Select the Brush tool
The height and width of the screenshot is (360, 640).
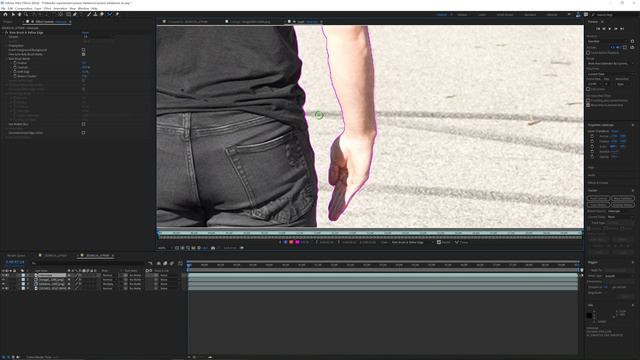pos(89,14)
